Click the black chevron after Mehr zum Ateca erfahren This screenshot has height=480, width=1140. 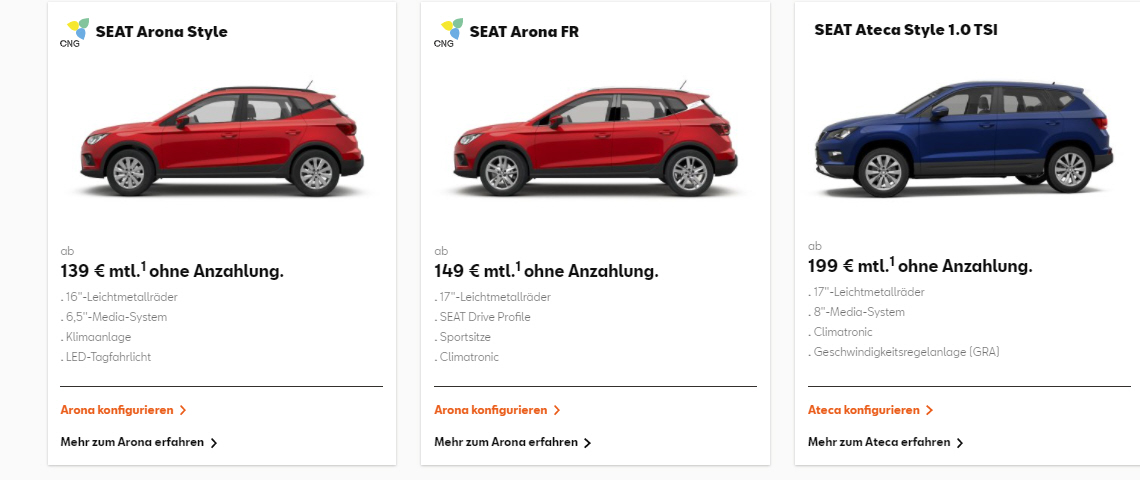pos(960,443)
